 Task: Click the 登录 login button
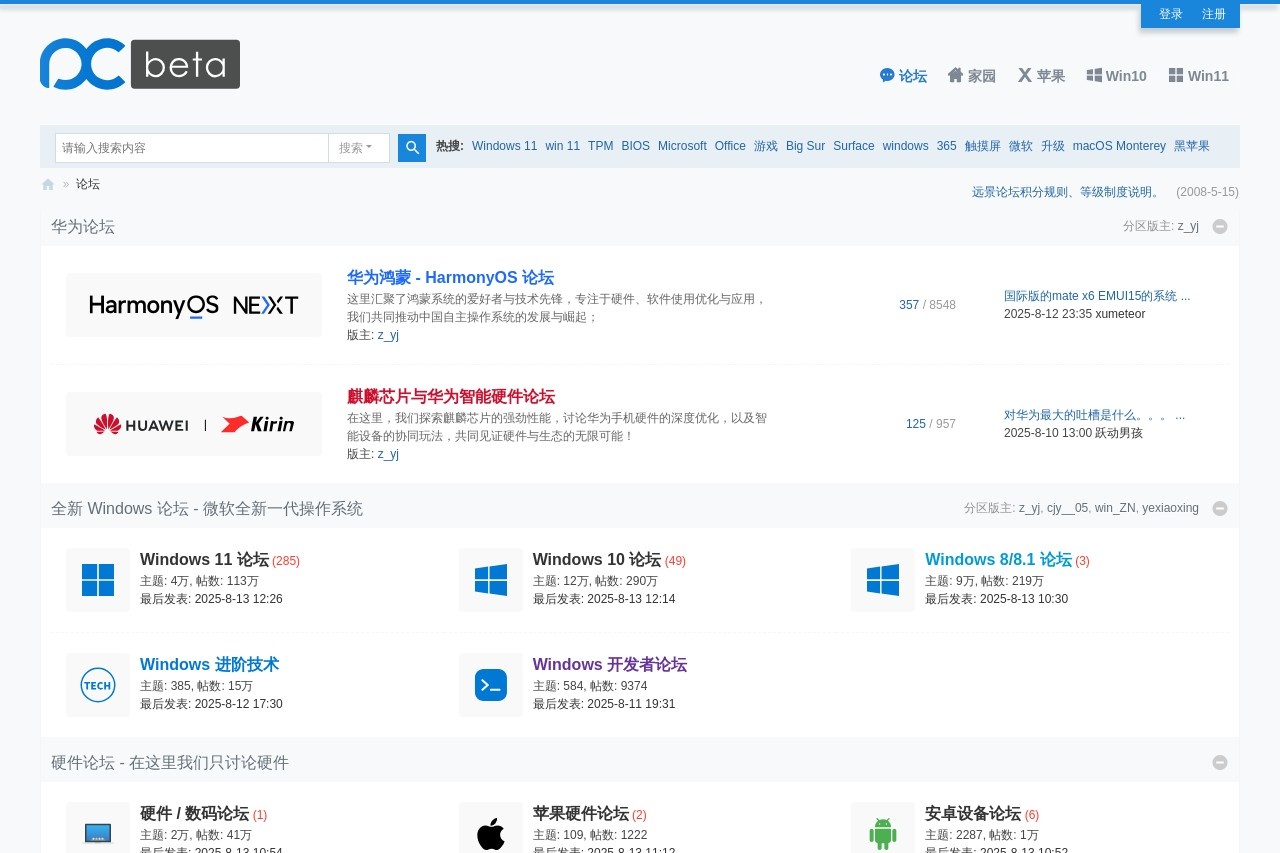point(1171,14)
